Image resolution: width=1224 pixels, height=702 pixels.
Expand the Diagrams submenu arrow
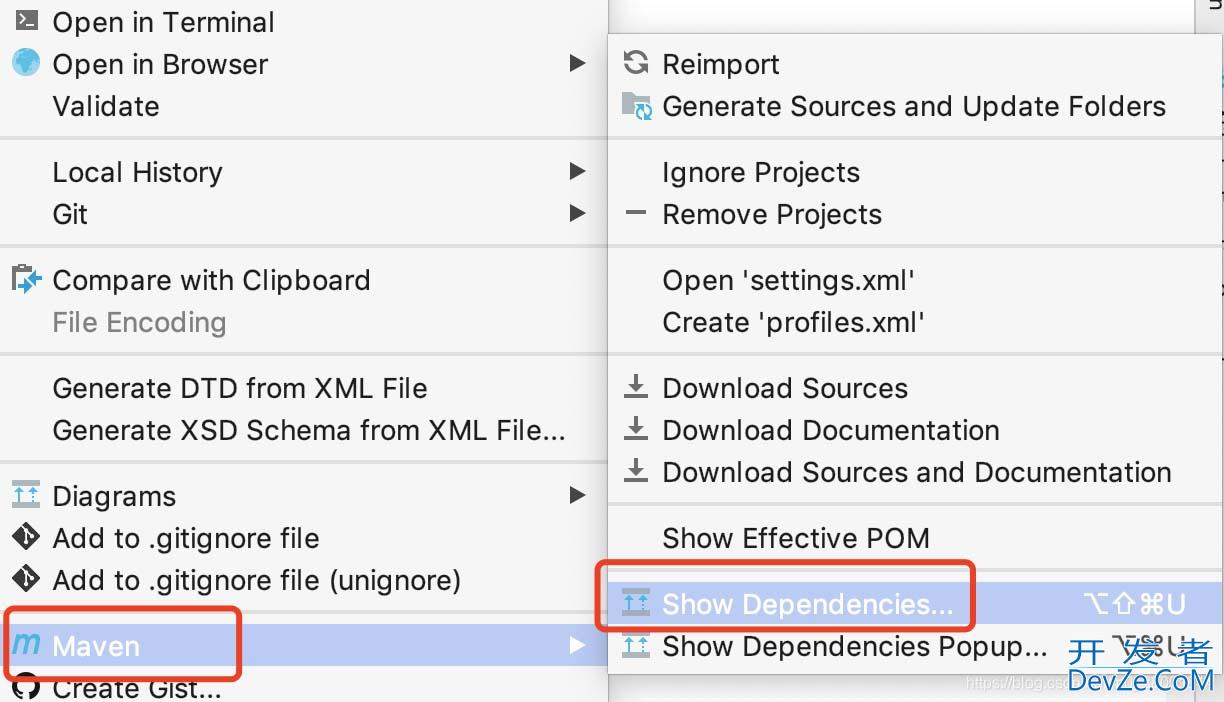click(577, 496)
